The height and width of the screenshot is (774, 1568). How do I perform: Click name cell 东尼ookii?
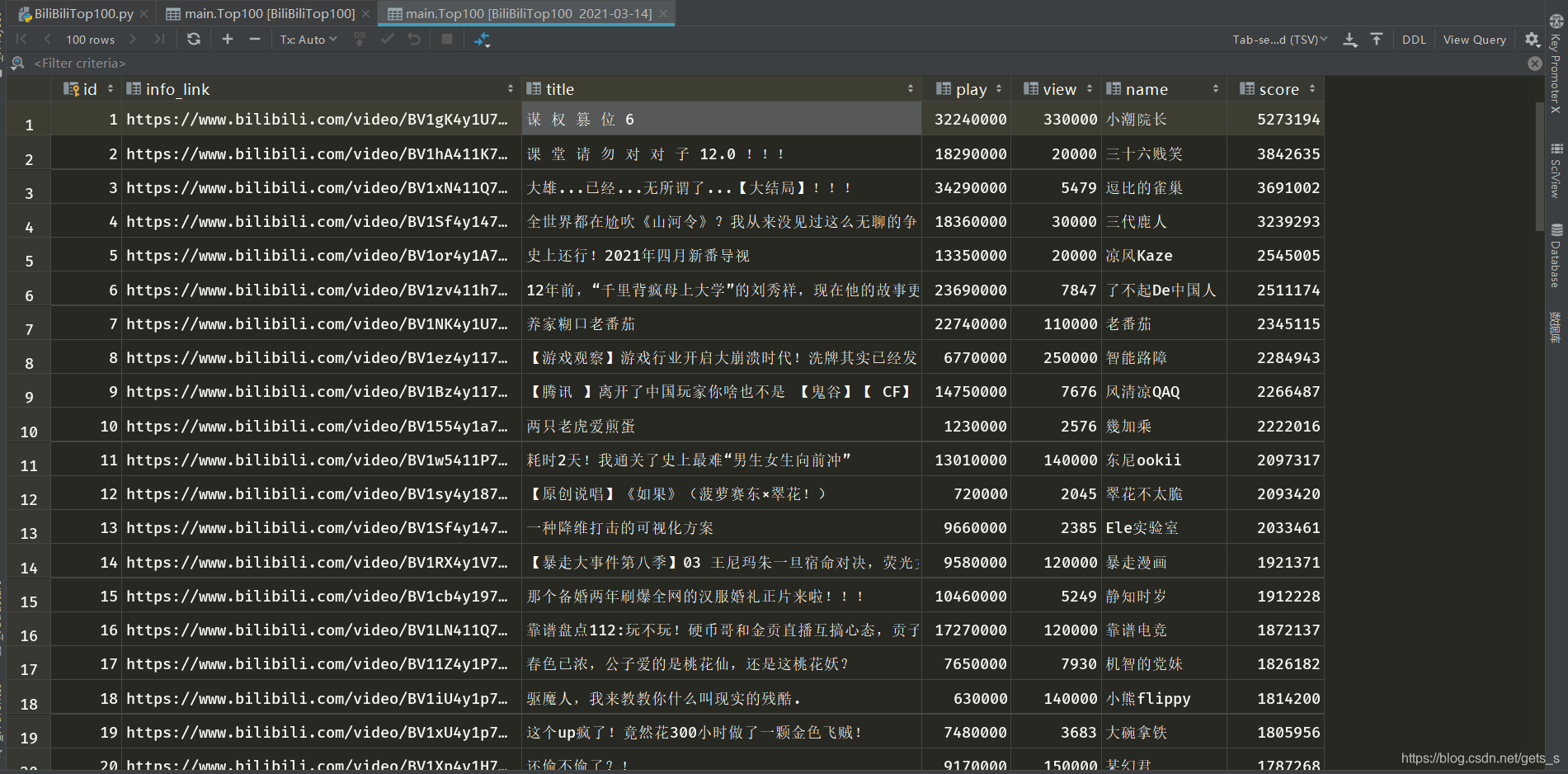pos(1163,460)
